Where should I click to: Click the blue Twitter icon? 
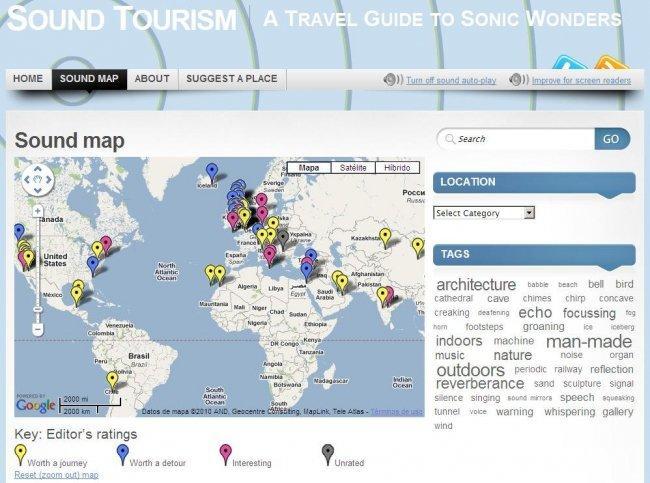pyautogui.click(x=570, y=62)
